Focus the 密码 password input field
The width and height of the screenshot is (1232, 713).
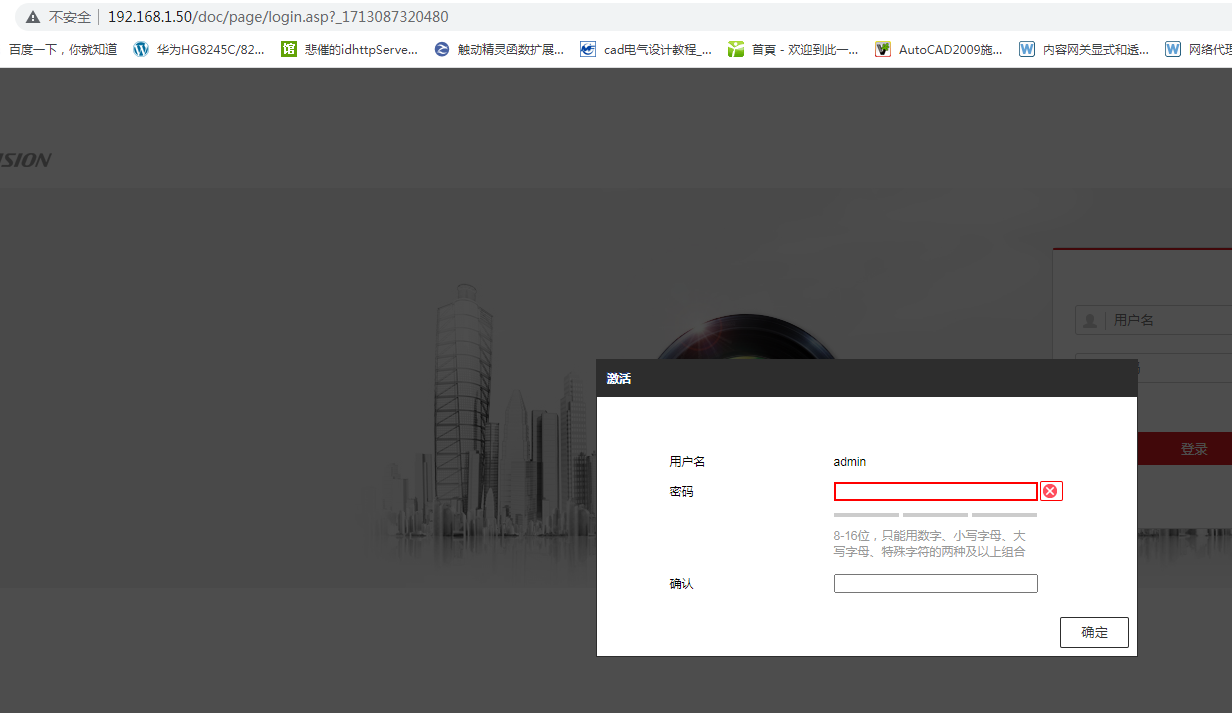[x=935, y=491]
